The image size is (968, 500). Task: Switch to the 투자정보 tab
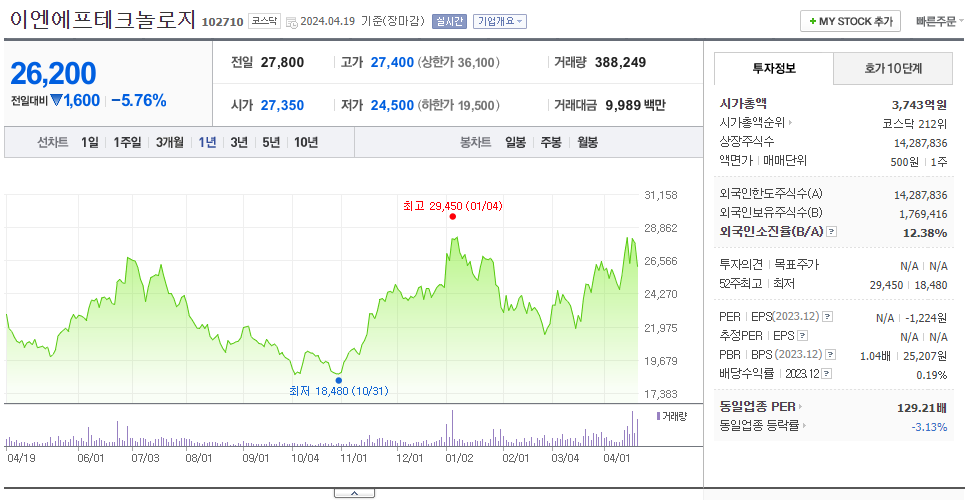(x=774, y=69)
